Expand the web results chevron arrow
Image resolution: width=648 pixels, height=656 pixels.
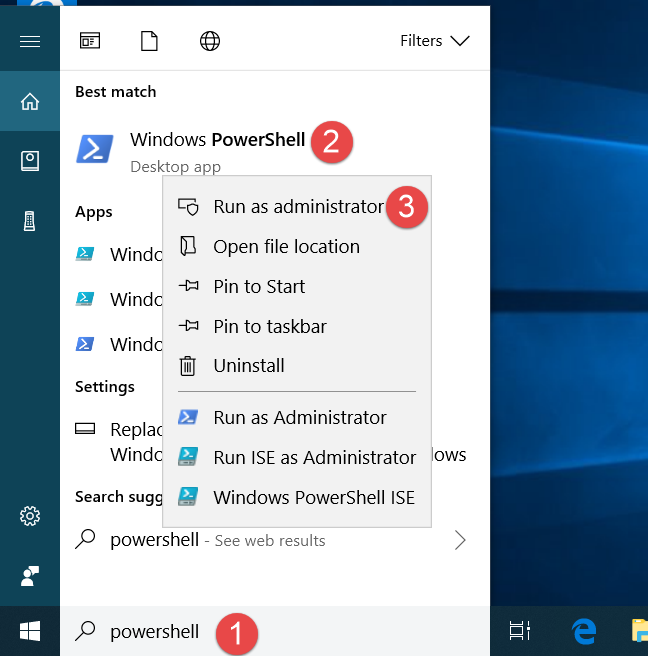460,540
